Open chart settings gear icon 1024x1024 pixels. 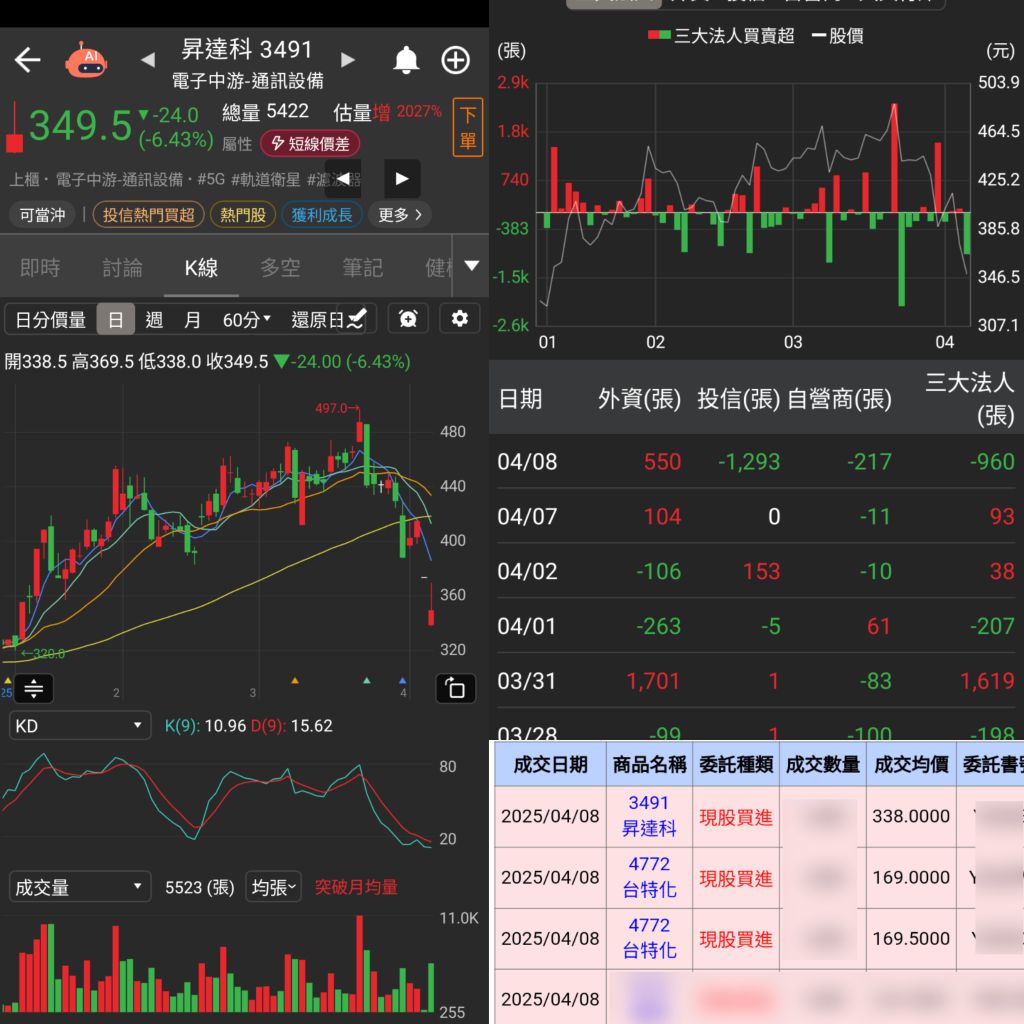pos(459,319)
